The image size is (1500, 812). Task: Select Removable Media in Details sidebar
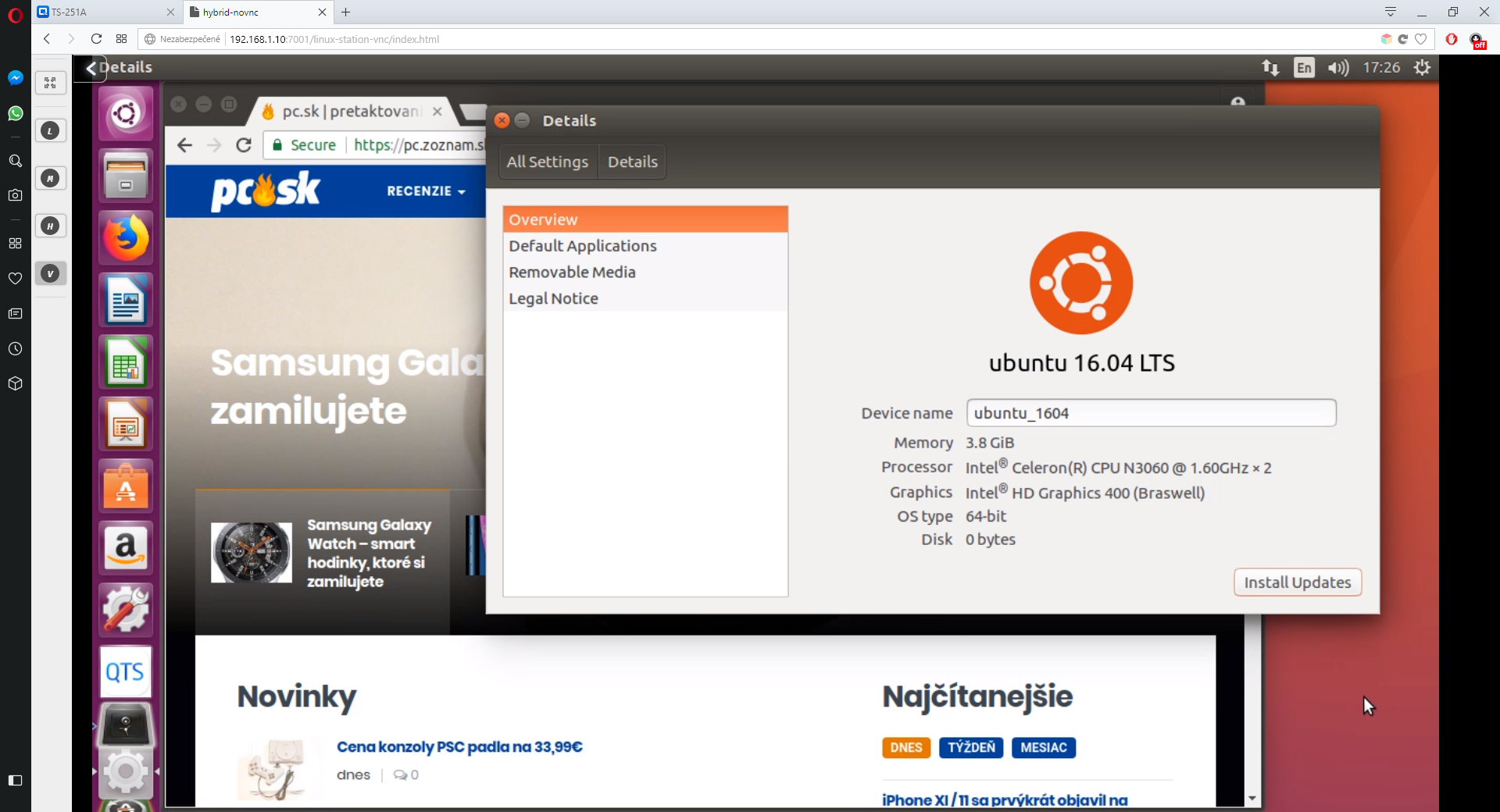tap(645, 272)
